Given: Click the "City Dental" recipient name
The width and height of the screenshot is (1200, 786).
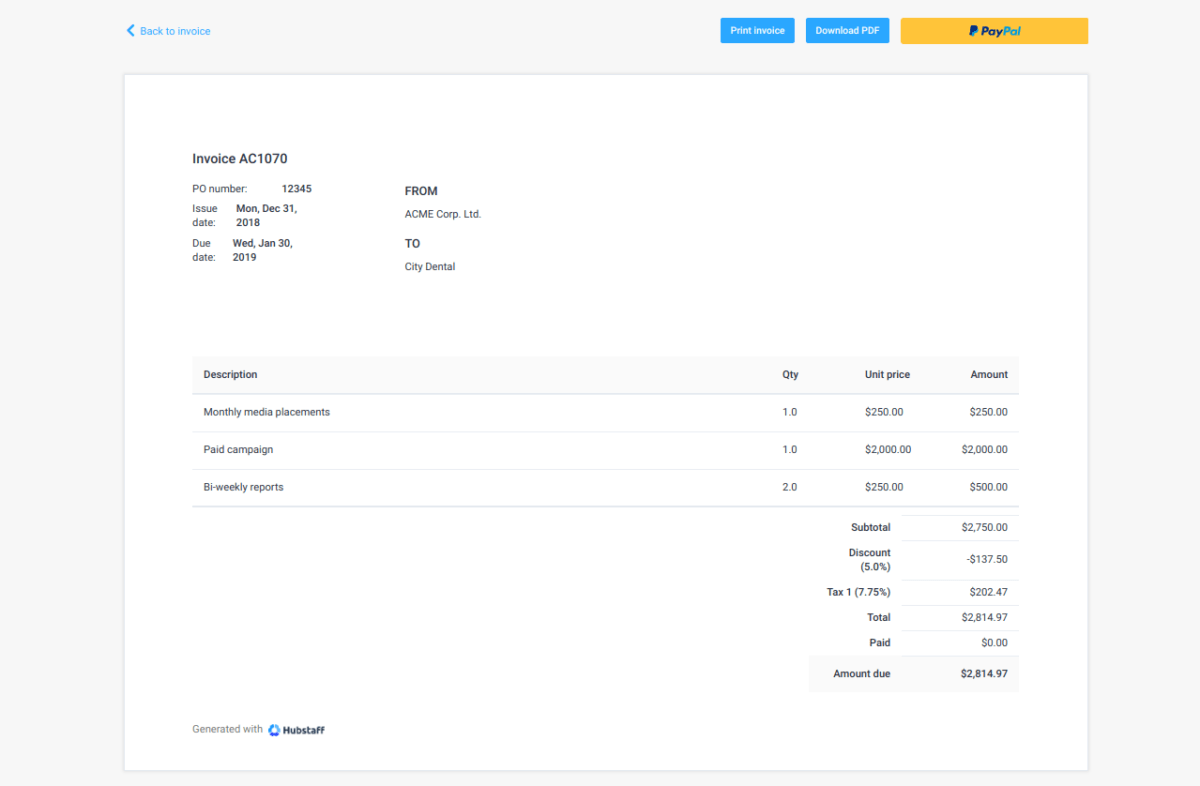Looking at the screenshot, I should [429, 266].
